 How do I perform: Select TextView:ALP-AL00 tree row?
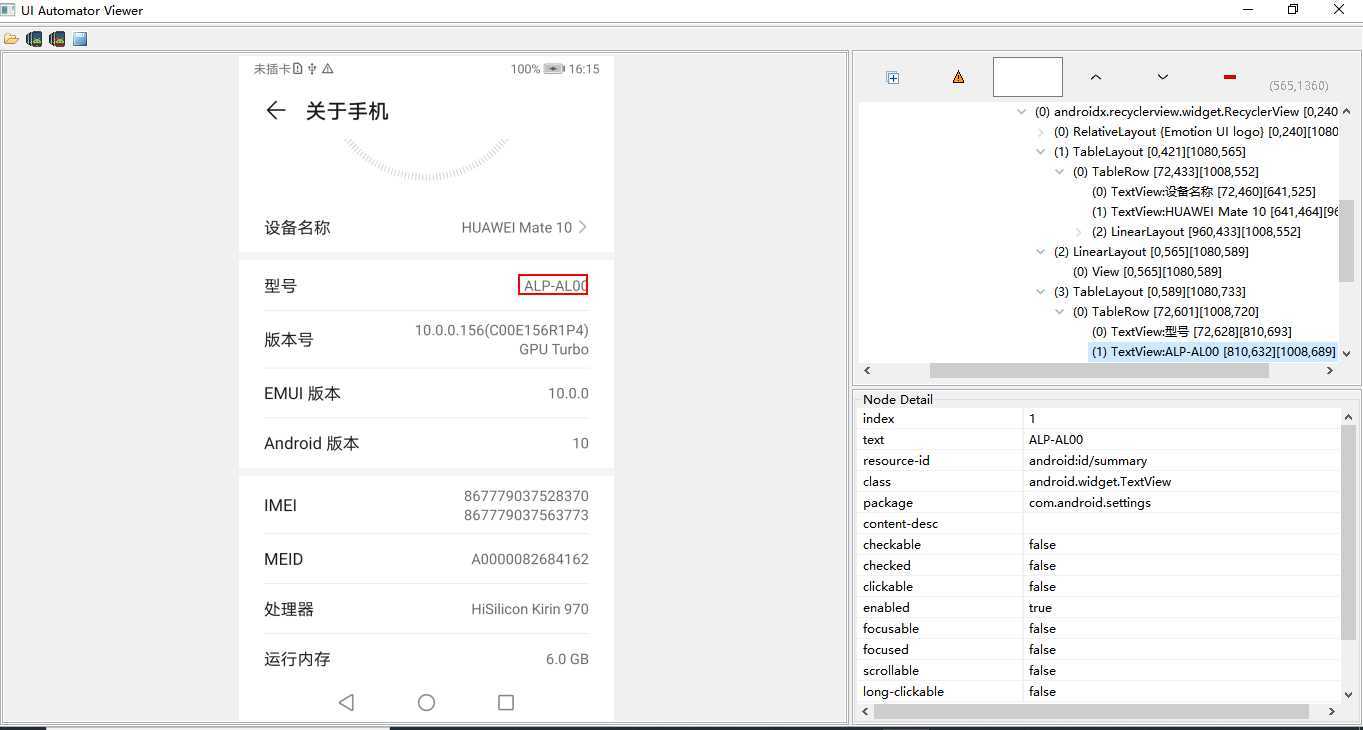click(x=1213, y=352)
